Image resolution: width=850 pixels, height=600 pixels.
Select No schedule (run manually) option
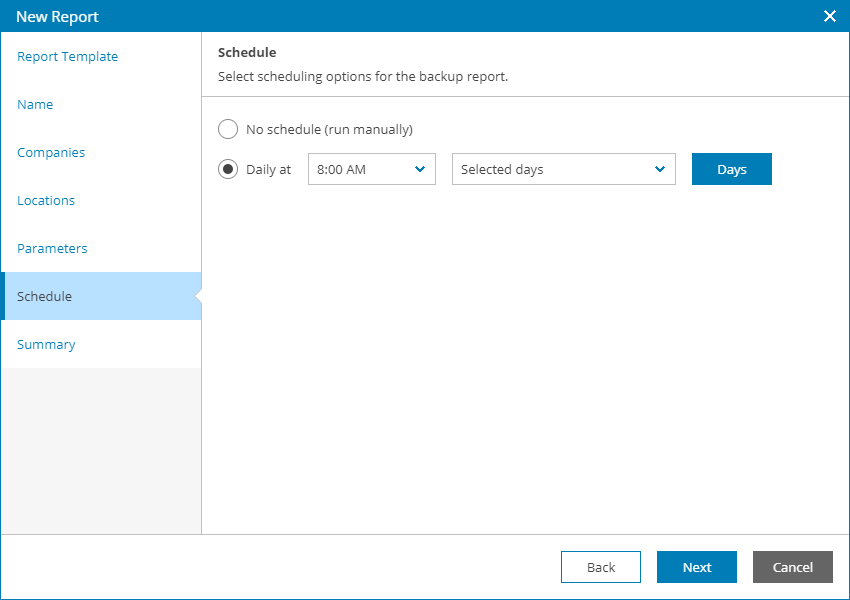click(228, 129)
